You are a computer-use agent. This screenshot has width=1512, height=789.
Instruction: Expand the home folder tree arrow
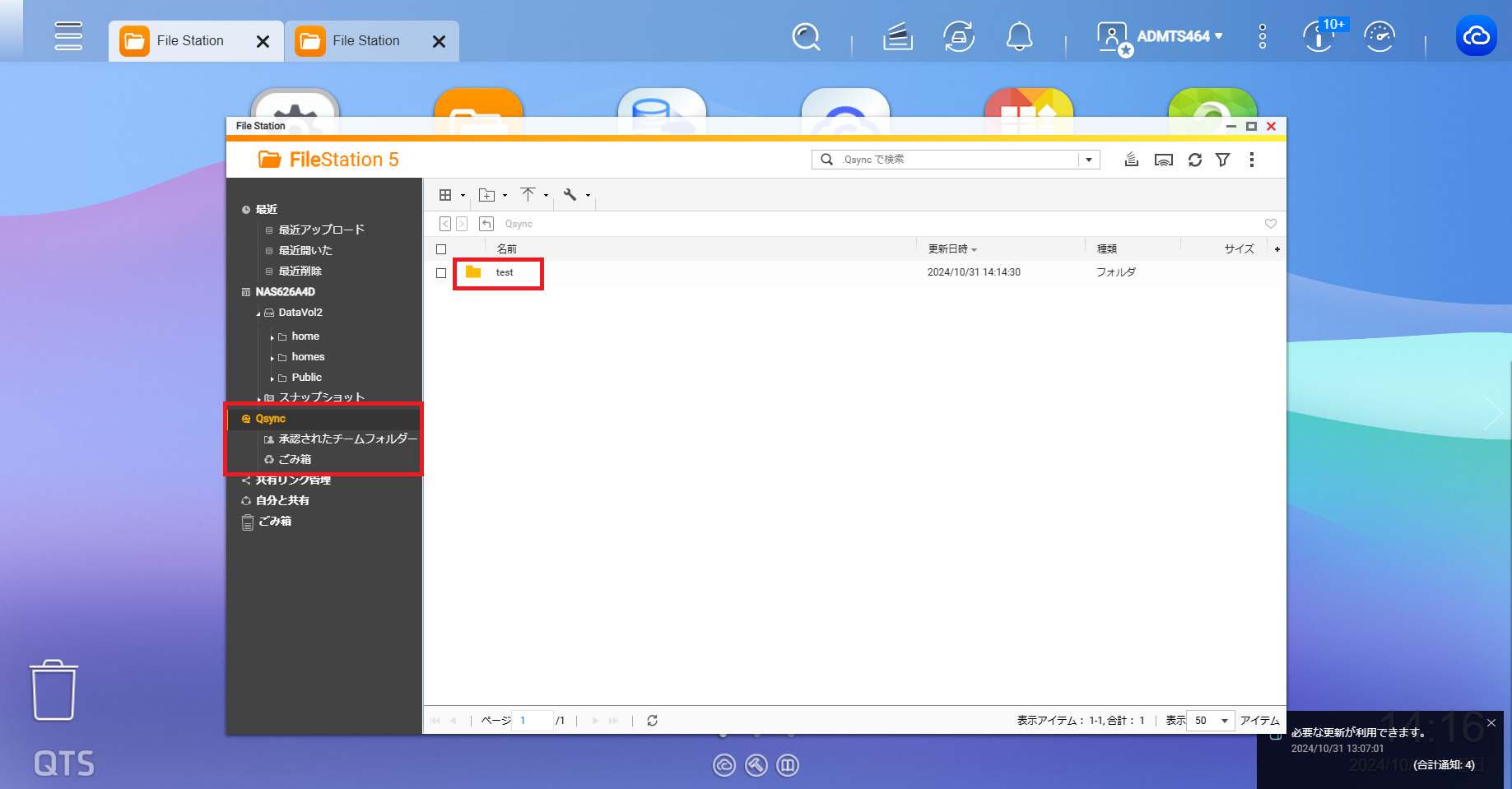coord(272,337)
